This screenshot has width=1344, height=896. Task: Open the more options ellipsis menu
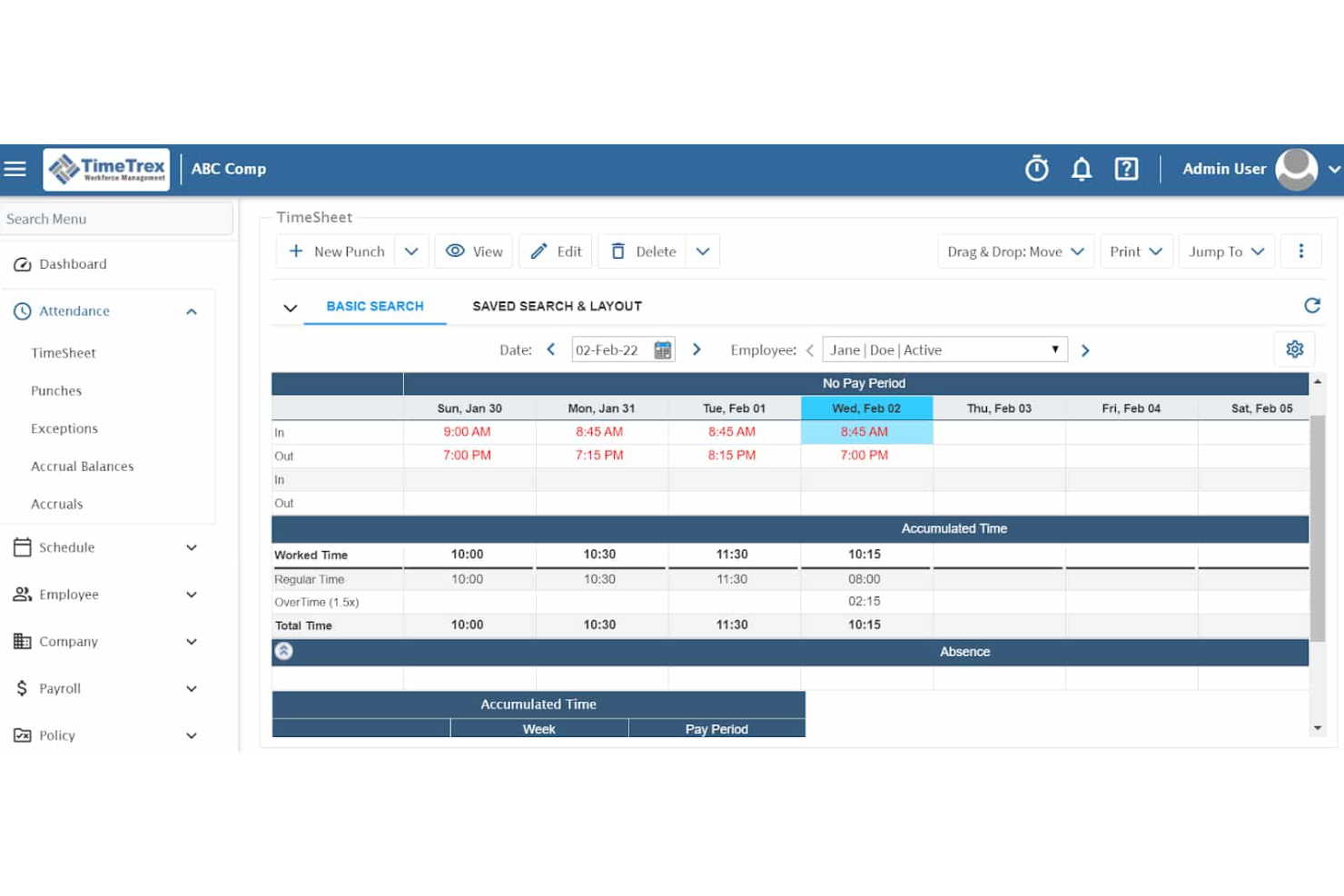click(x=1301, y=251)
